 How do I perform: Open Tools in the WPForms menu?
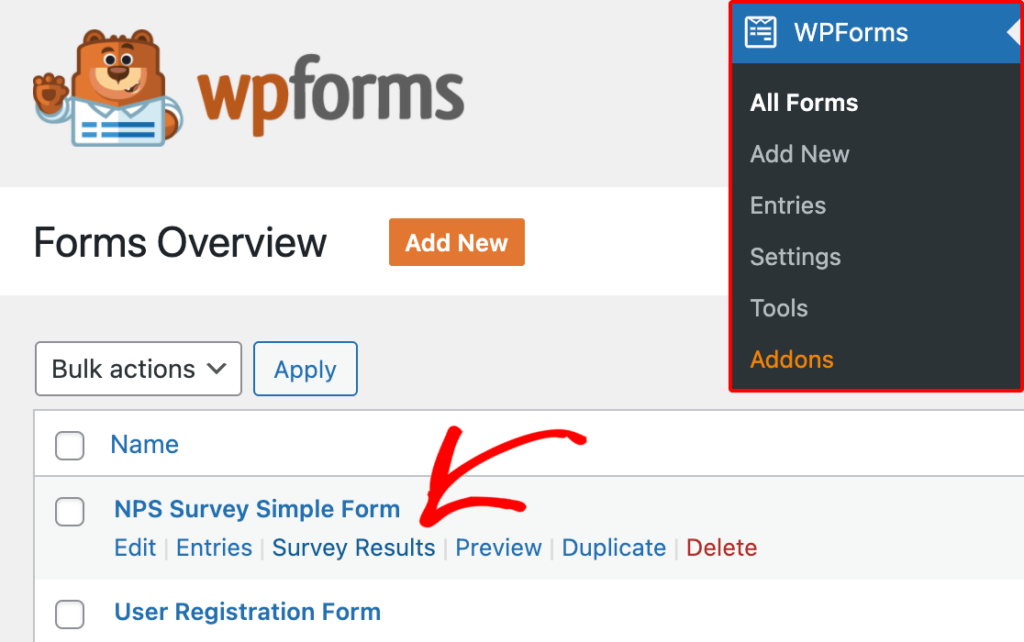779,308
